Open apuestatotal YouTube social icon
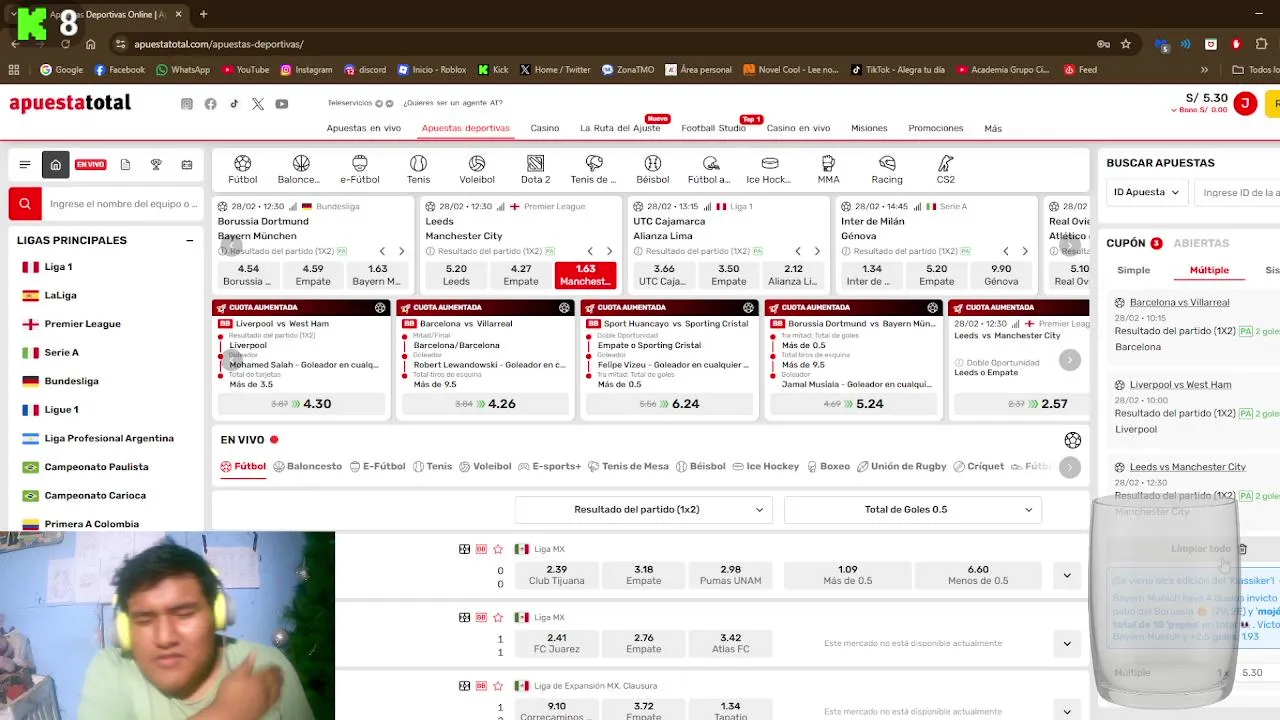 coord(282,104)
